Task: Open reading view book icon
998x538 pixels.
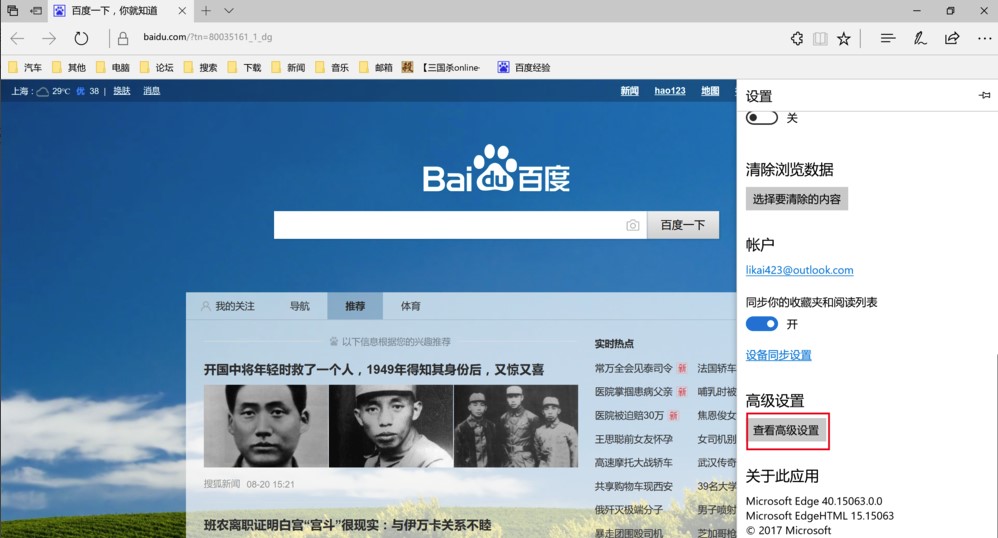Action: 820,39
